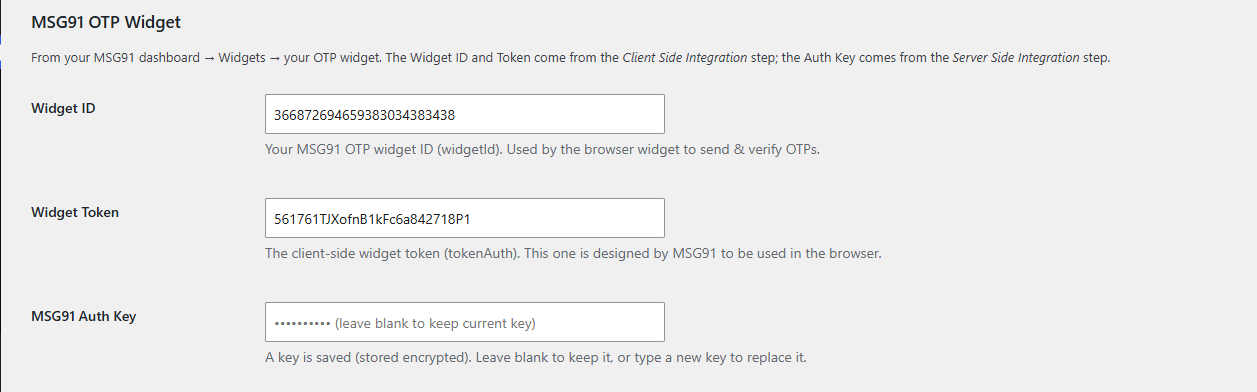Click 'your OTP widget' in the intro sentence

pos(333,58)
